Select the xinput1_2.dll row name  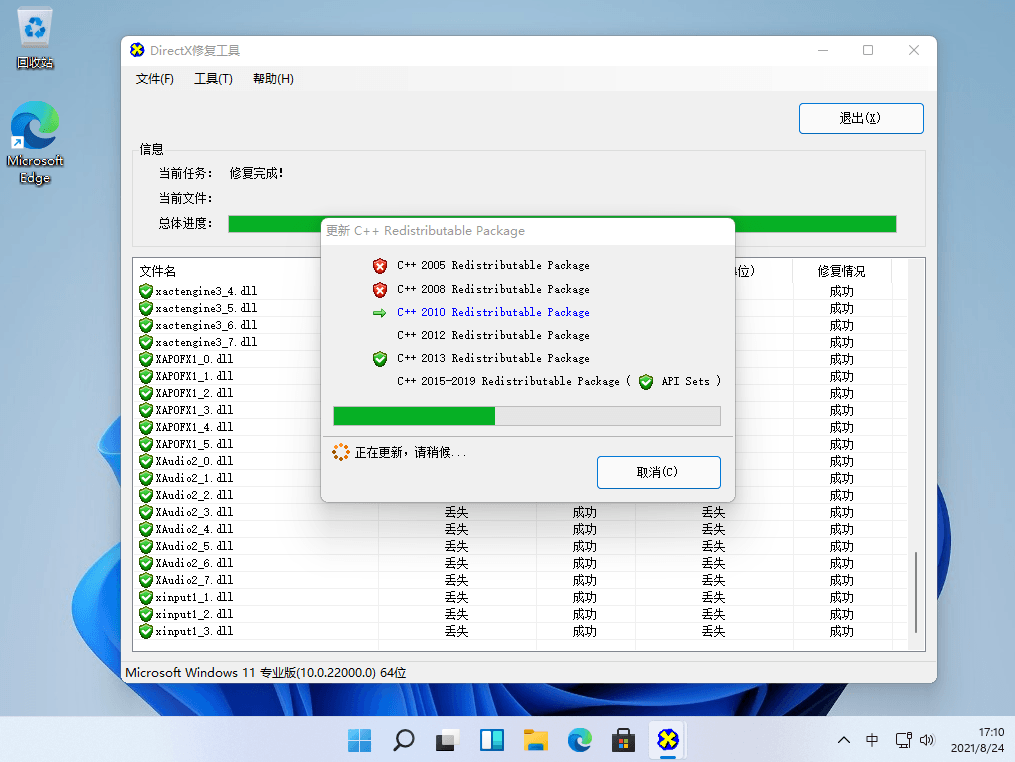(194, 614)
